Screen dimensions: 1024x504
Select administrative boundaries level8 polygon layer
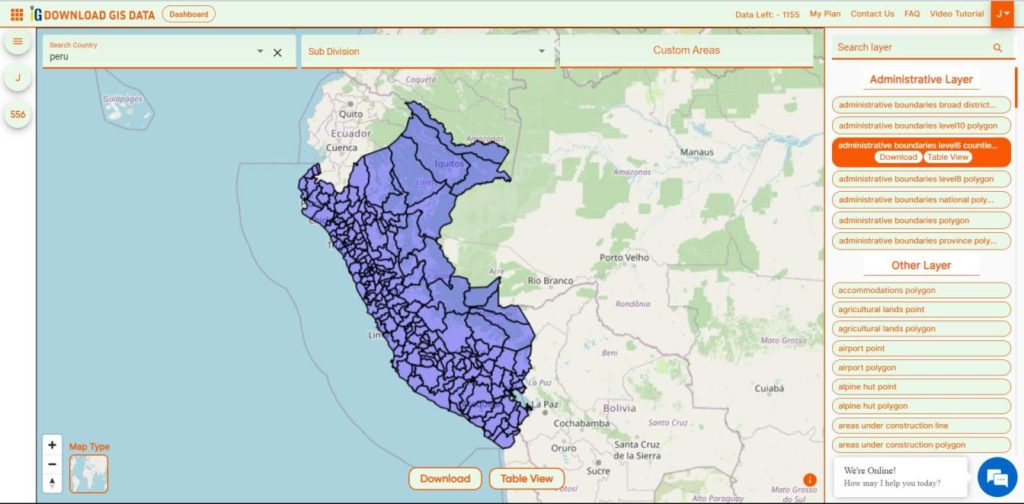pos(921,179)
